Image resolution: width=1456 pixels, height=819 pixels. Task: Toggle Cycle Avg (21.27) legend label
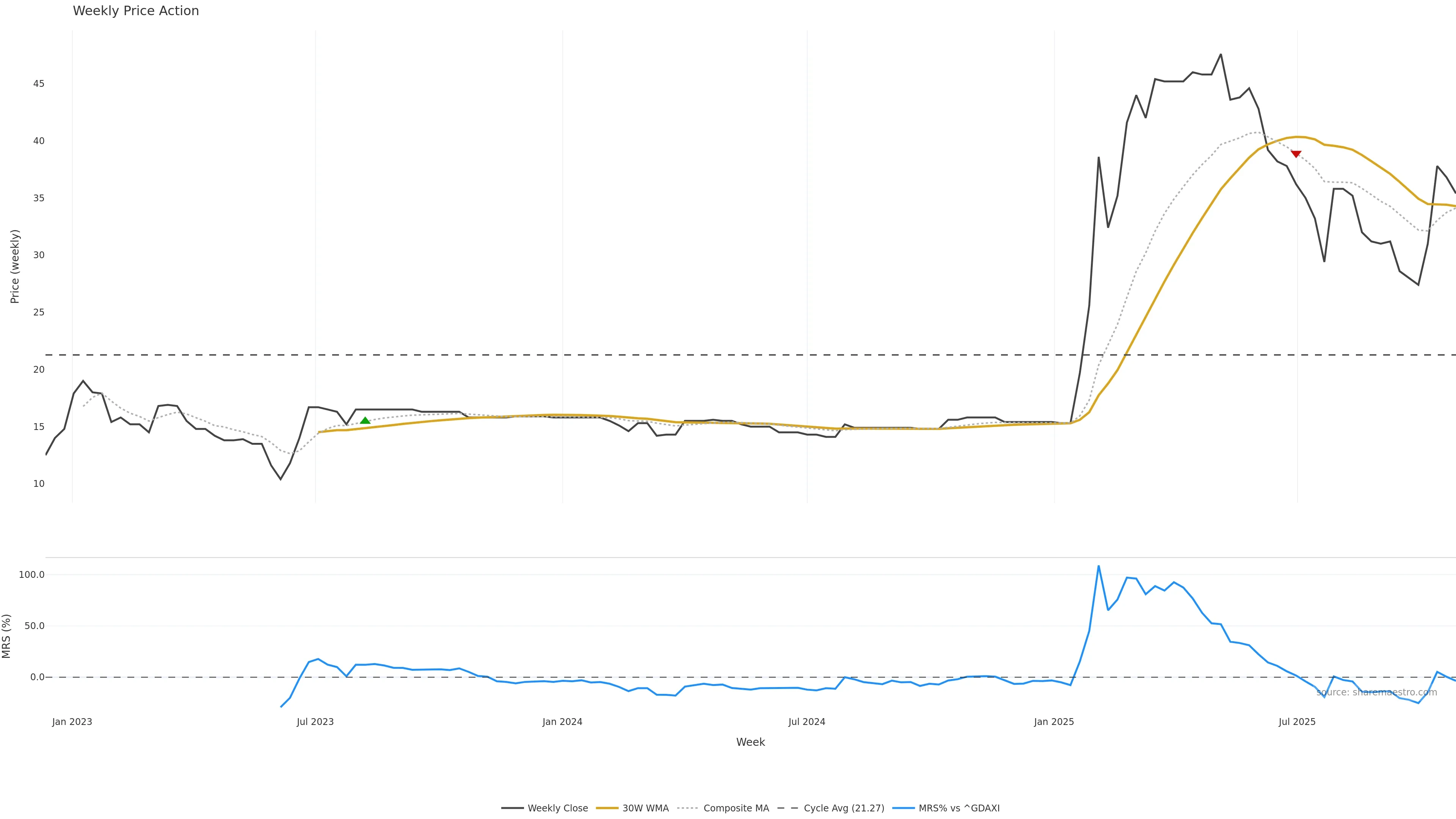coord(844,808)
